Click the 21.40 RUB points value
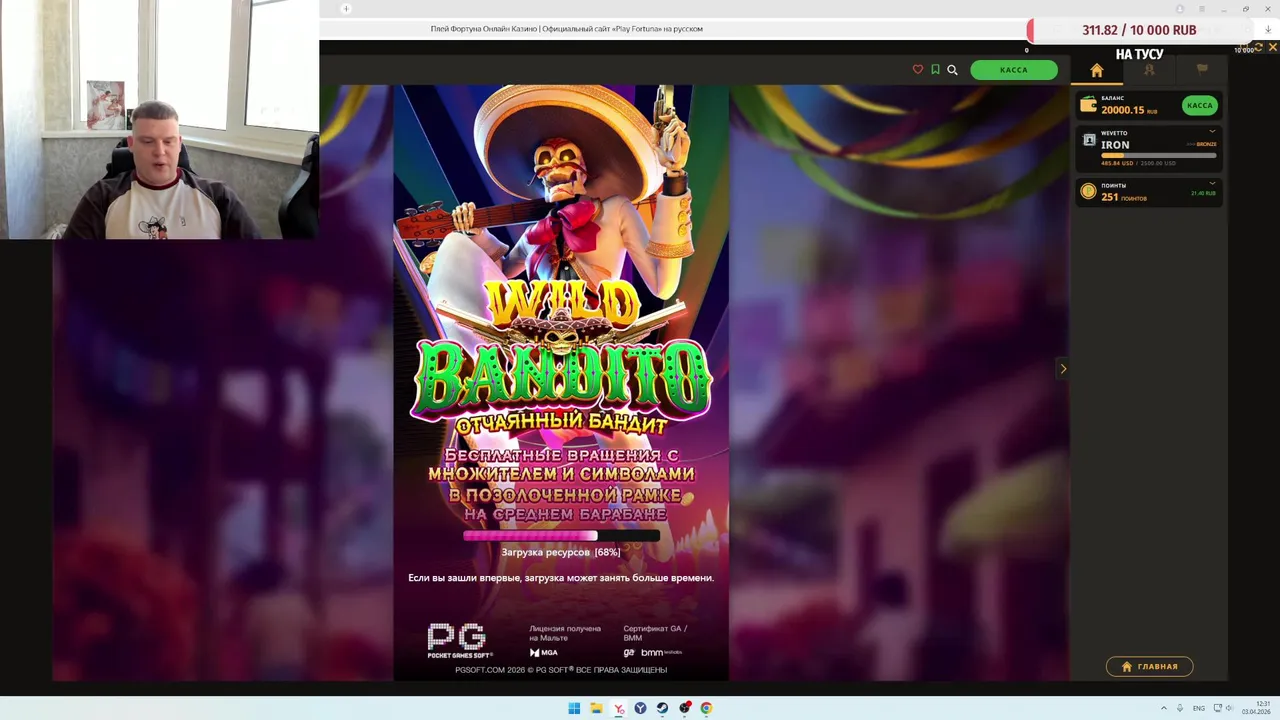This screenshot has height=720, width=1280. pyautogui.click(x=1203, y=193)
